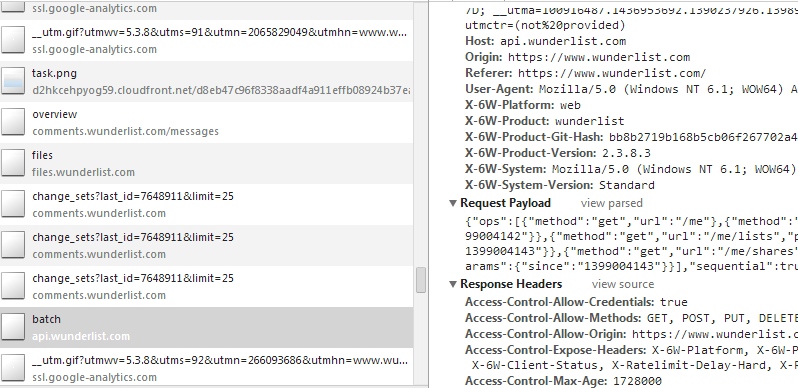Image resolution: width=798 pixels, height=388 pixels.
Task: Select the files.wunderlist.com files request
Action: click(207, 163)
